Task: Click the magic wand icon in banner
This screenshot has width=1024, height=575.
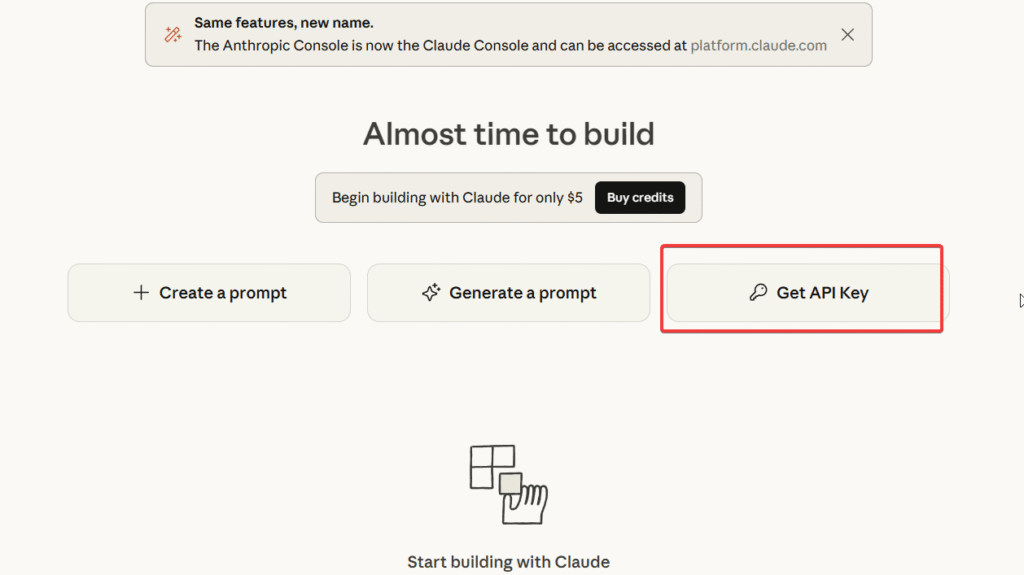Action: [173, 35]
